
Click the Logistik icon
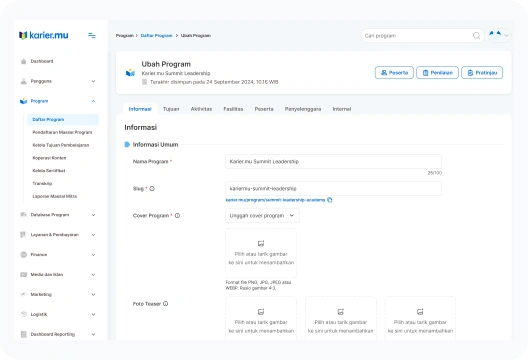point(24,314)
